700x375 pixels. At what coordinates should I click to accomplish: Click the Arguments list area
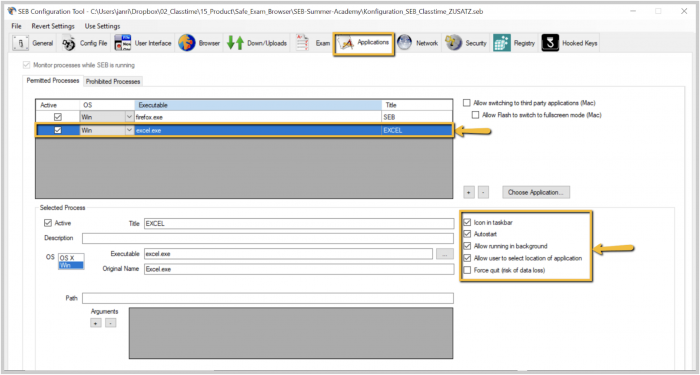click(x=291, y=333)
